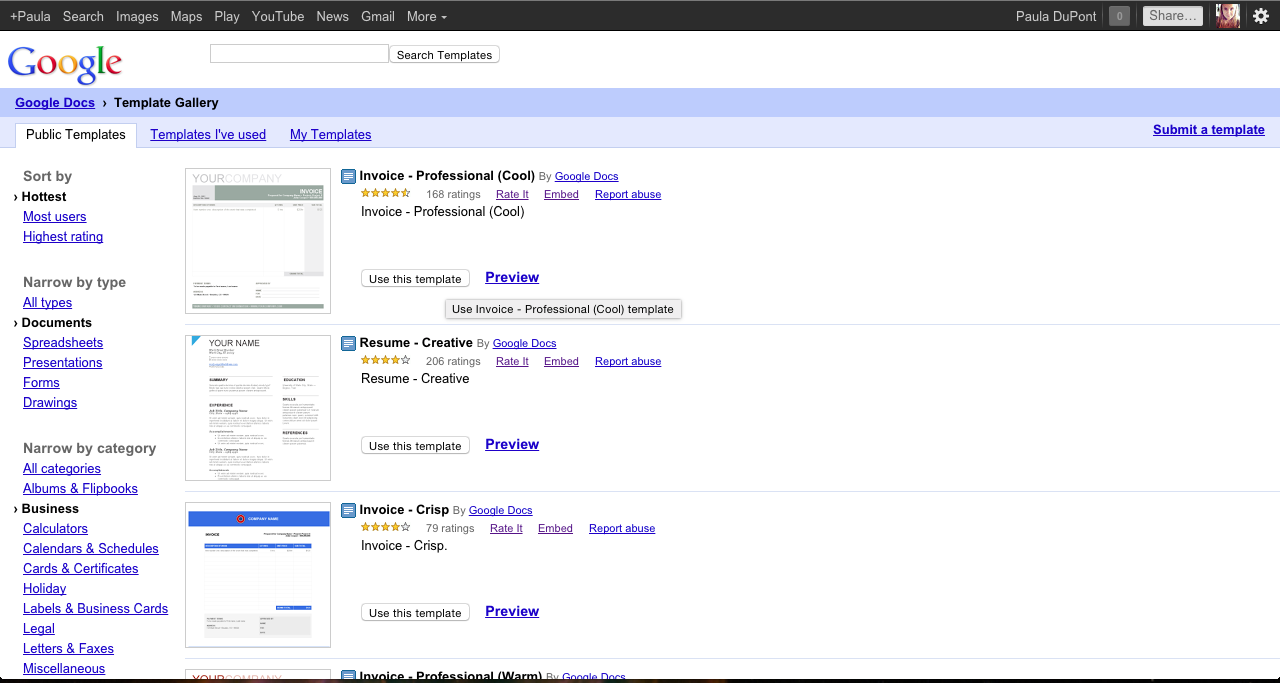Open the settings gear icon
The width and height of the screenshot is (1280, 683).
click(x=1261, y=16)
